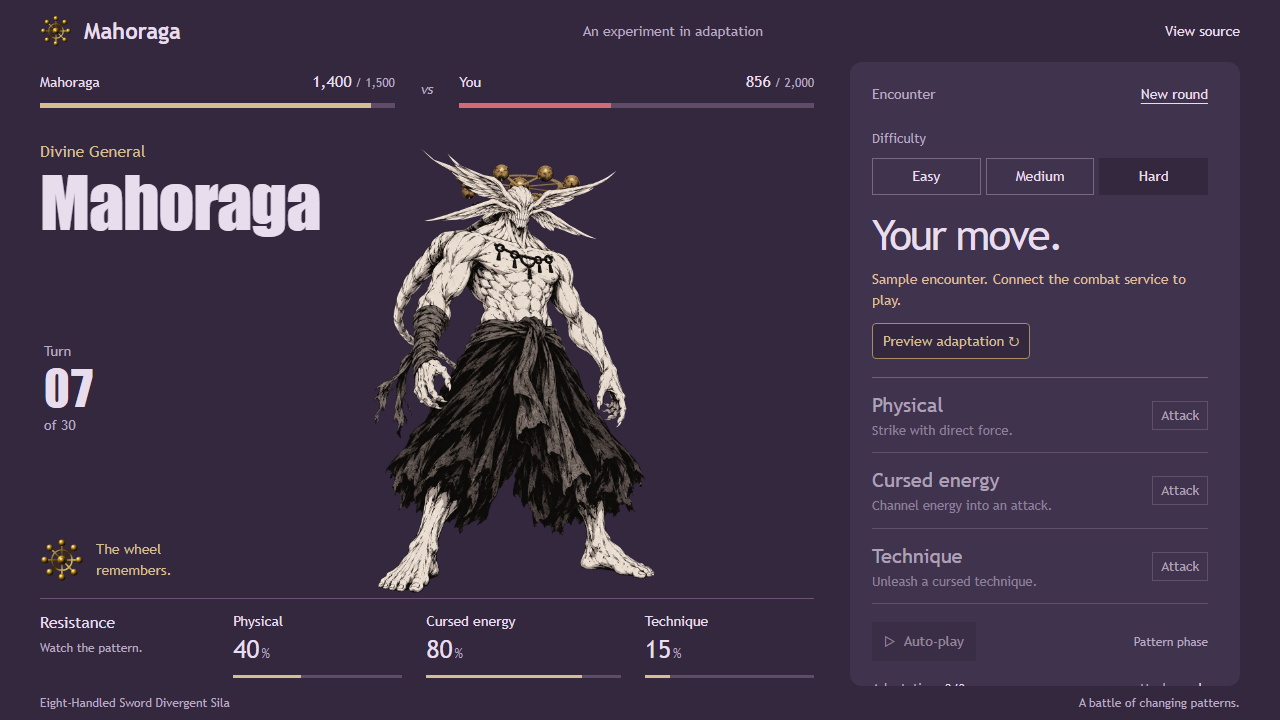Click the Physical resistance bar
This screenshot has width=1280, height=720.
click(x=317, y=676)
